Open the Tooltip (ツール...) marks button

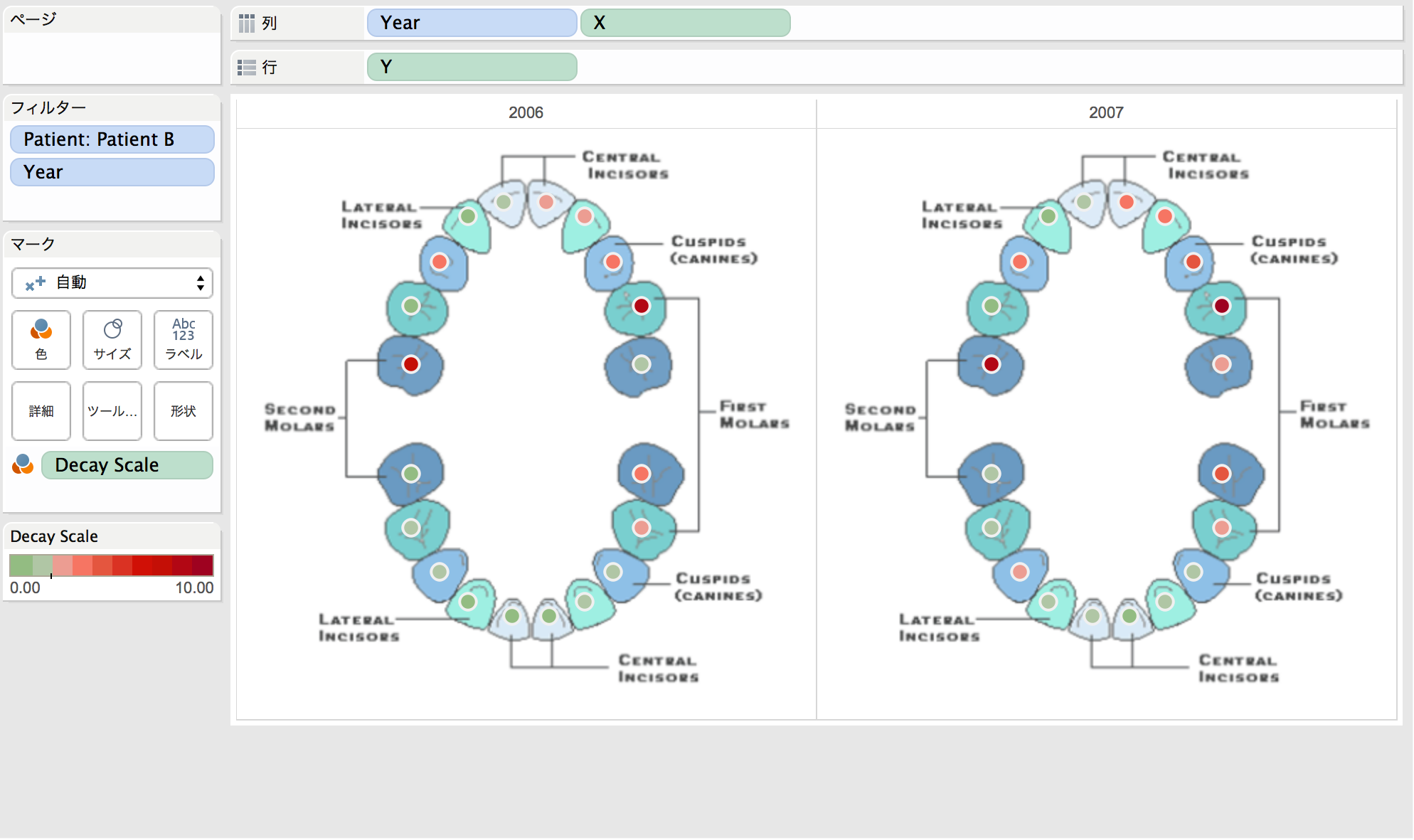coord(112,410)
